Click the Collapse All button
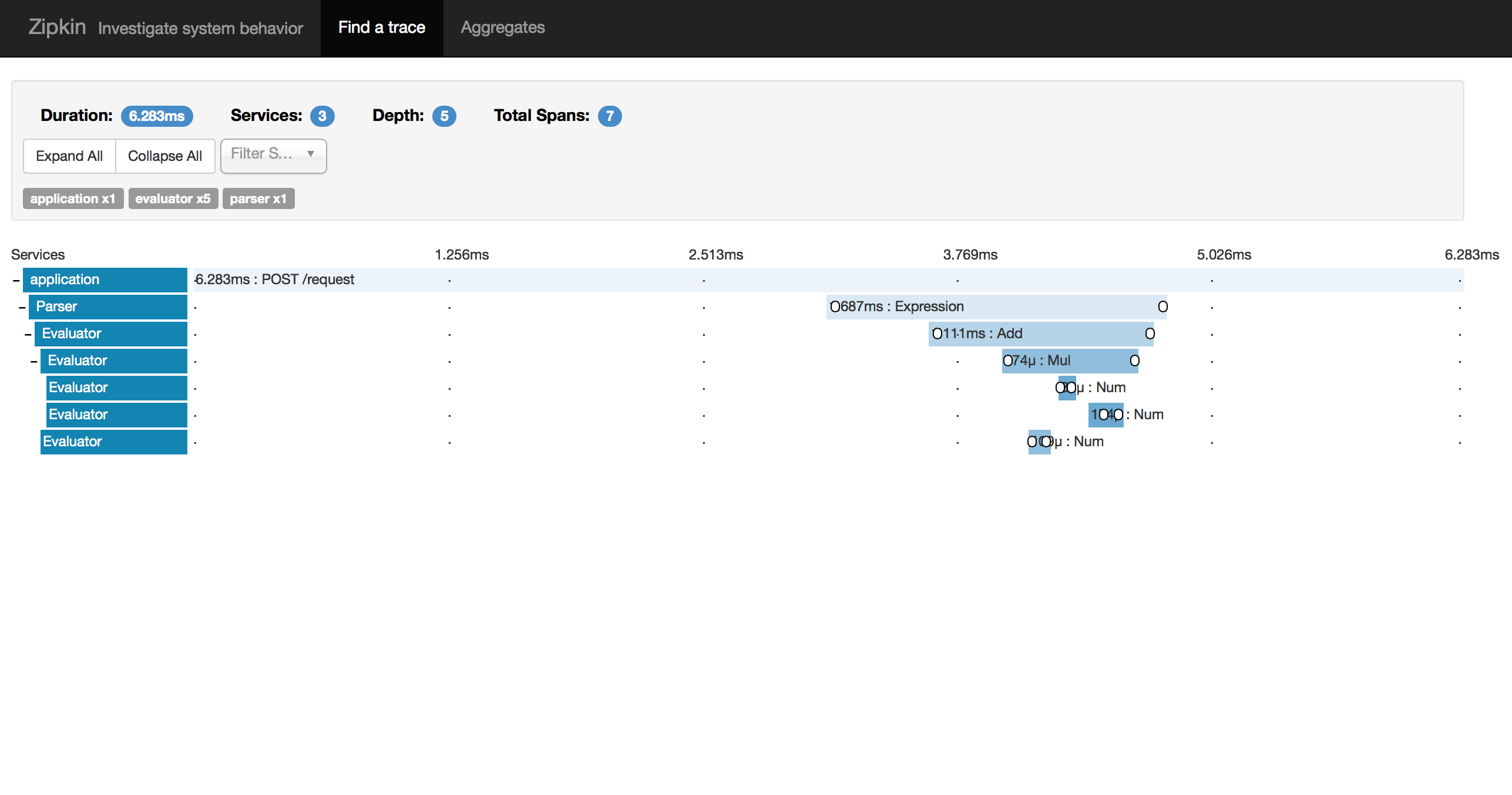The width and height of the screenshot is (1512, 795). [x=165, y=156]
